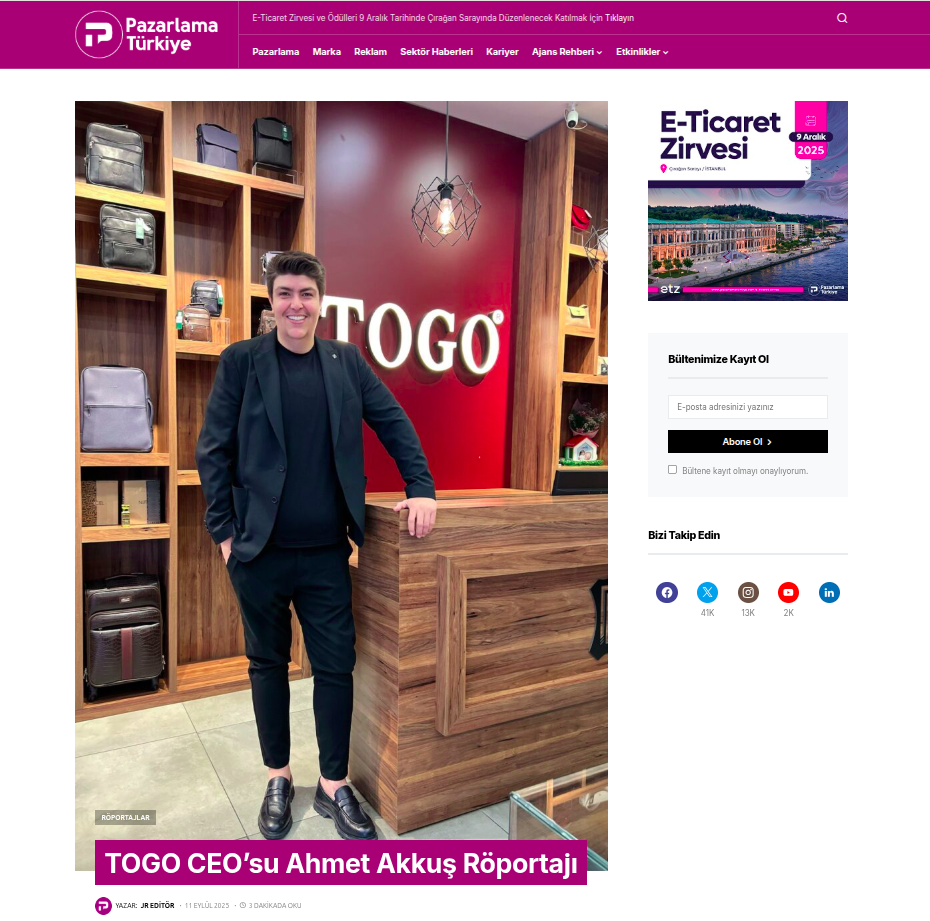Check the Bültene kayıt olmayı onaylıyorum box
Viewport: 930px width, 921px height.
pos(672,470)
